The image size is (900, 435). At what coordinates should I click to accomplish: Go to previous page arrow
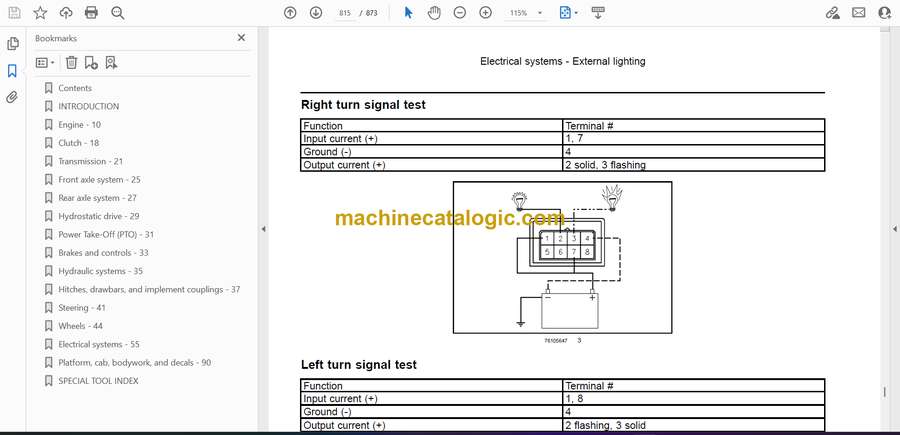(290, 13)
